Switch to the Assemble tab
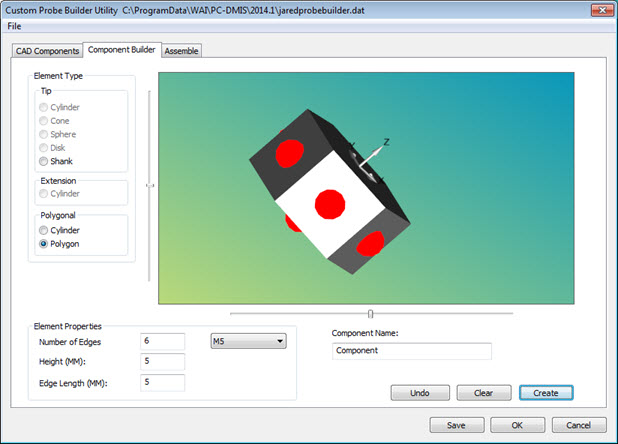The height and width of the screenshot is (444, 618). point(181,50)
